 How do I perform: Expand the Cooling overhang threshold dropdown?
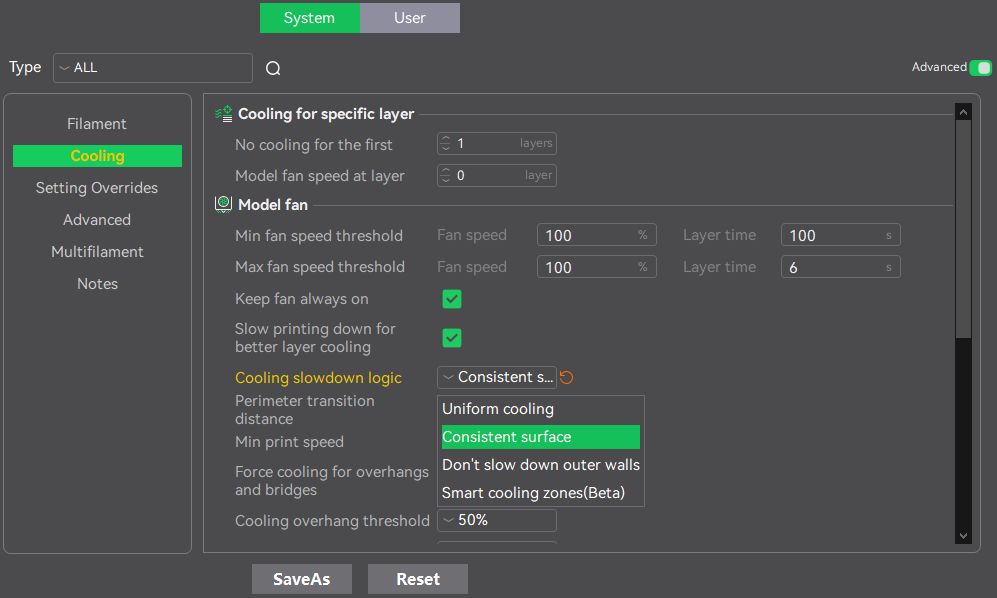[496, 521]
